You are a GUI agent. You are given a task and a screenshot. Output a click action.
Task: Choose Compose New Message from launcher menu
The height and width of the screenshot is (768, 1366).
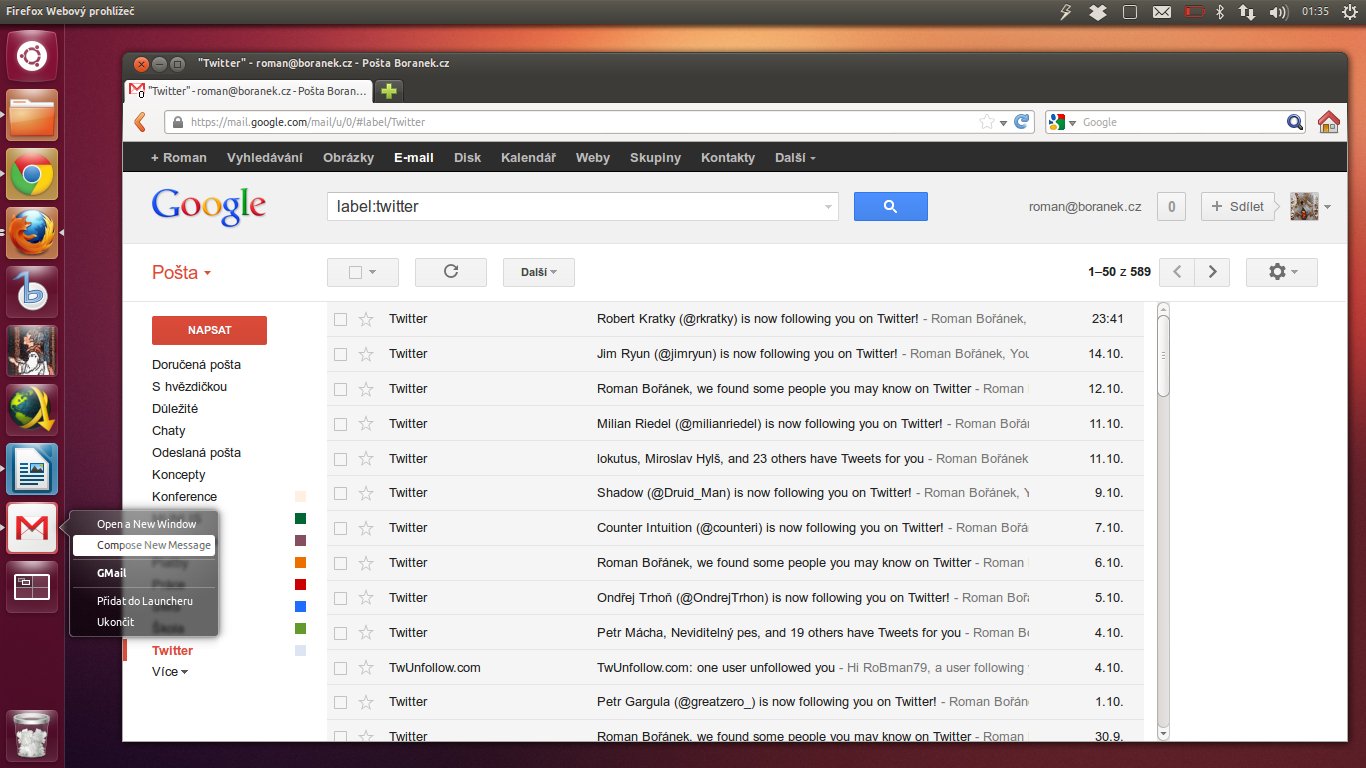tap(153, 546)
